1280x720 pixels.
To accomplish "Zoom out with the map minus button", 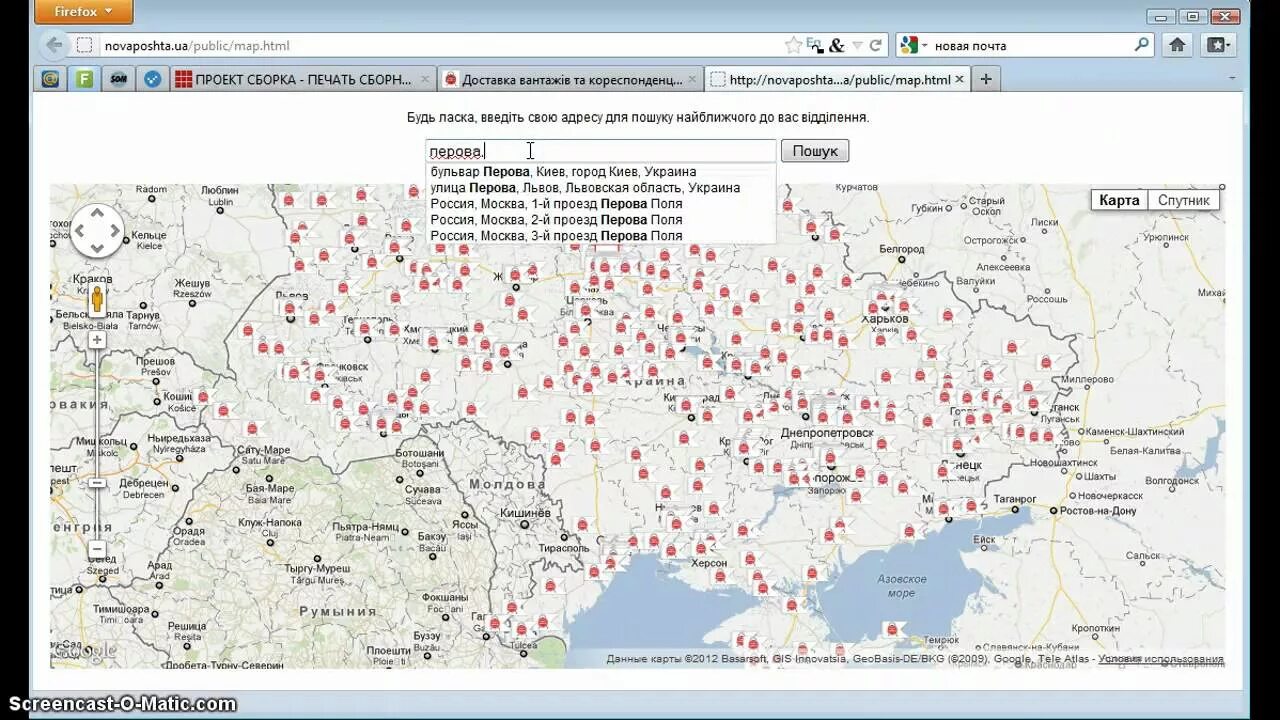I will pyautogui.click(x=97, y=549).
